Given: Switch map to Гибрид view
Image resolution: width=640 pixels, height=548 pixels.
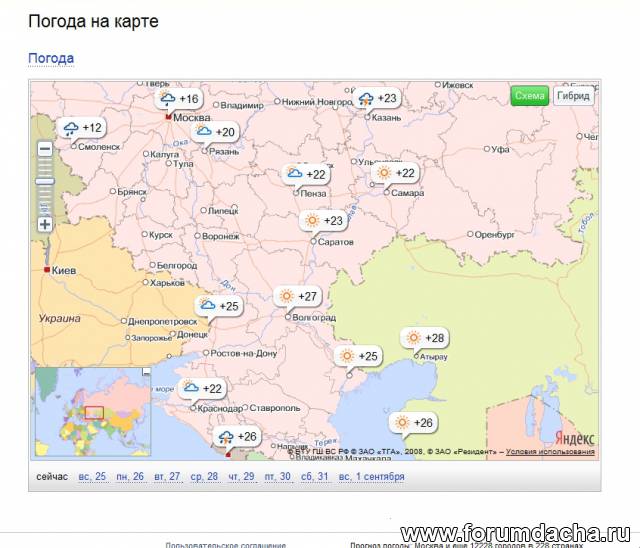Looking at the screenshot, I should pyautogui.click(x=573, y=96).
